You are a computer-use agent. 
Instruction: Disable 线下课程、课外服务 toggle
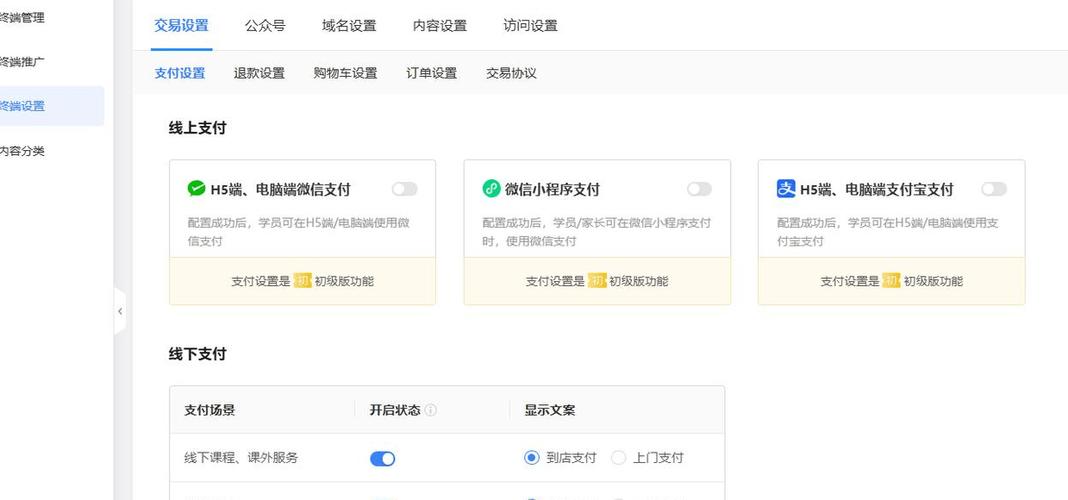[x=383, y=458]
